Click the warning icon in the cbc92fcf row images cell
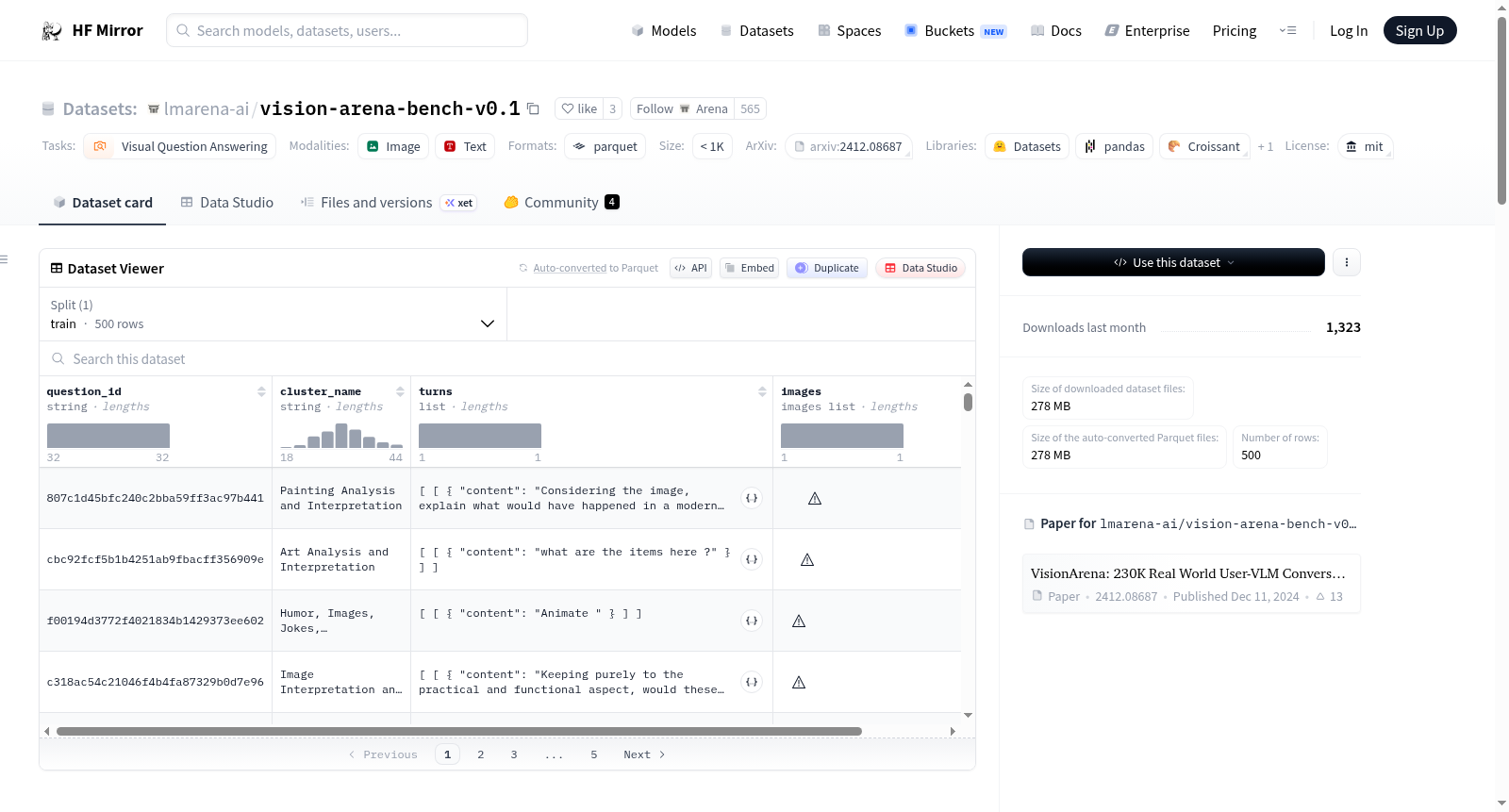 [x=807, y=559]
